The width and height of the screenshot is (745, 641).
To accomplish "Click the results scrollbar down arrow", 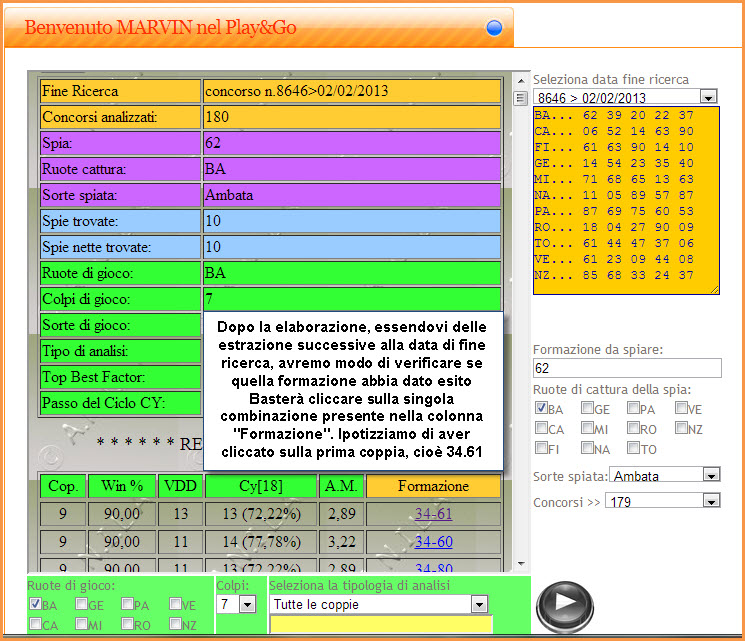I will click(x=521, y=564).
